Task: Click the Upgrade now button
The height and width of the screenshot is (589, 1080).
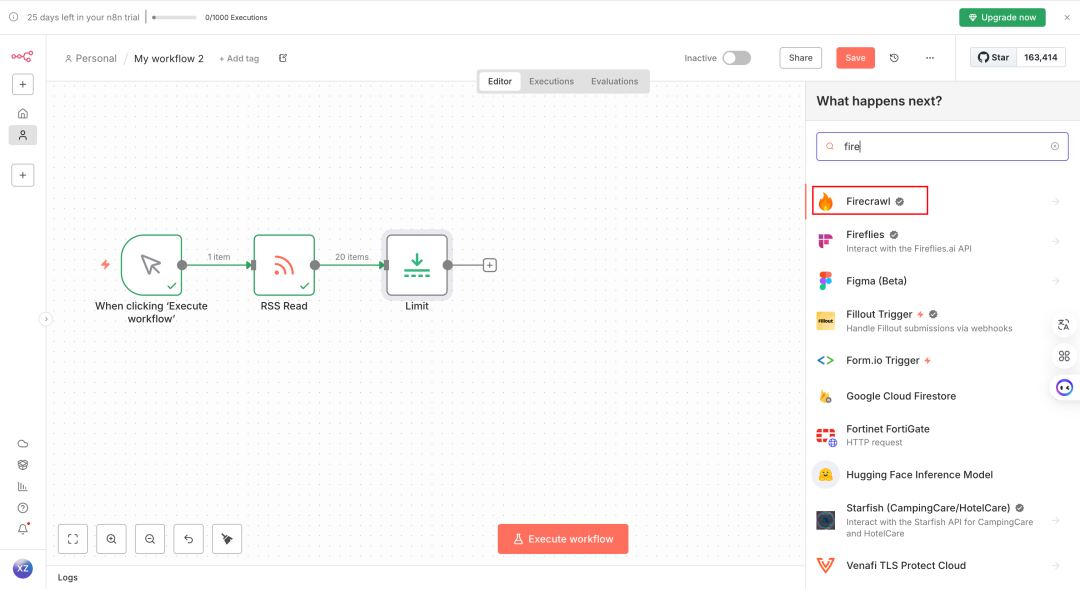Action: click(x=1002, y=17)
